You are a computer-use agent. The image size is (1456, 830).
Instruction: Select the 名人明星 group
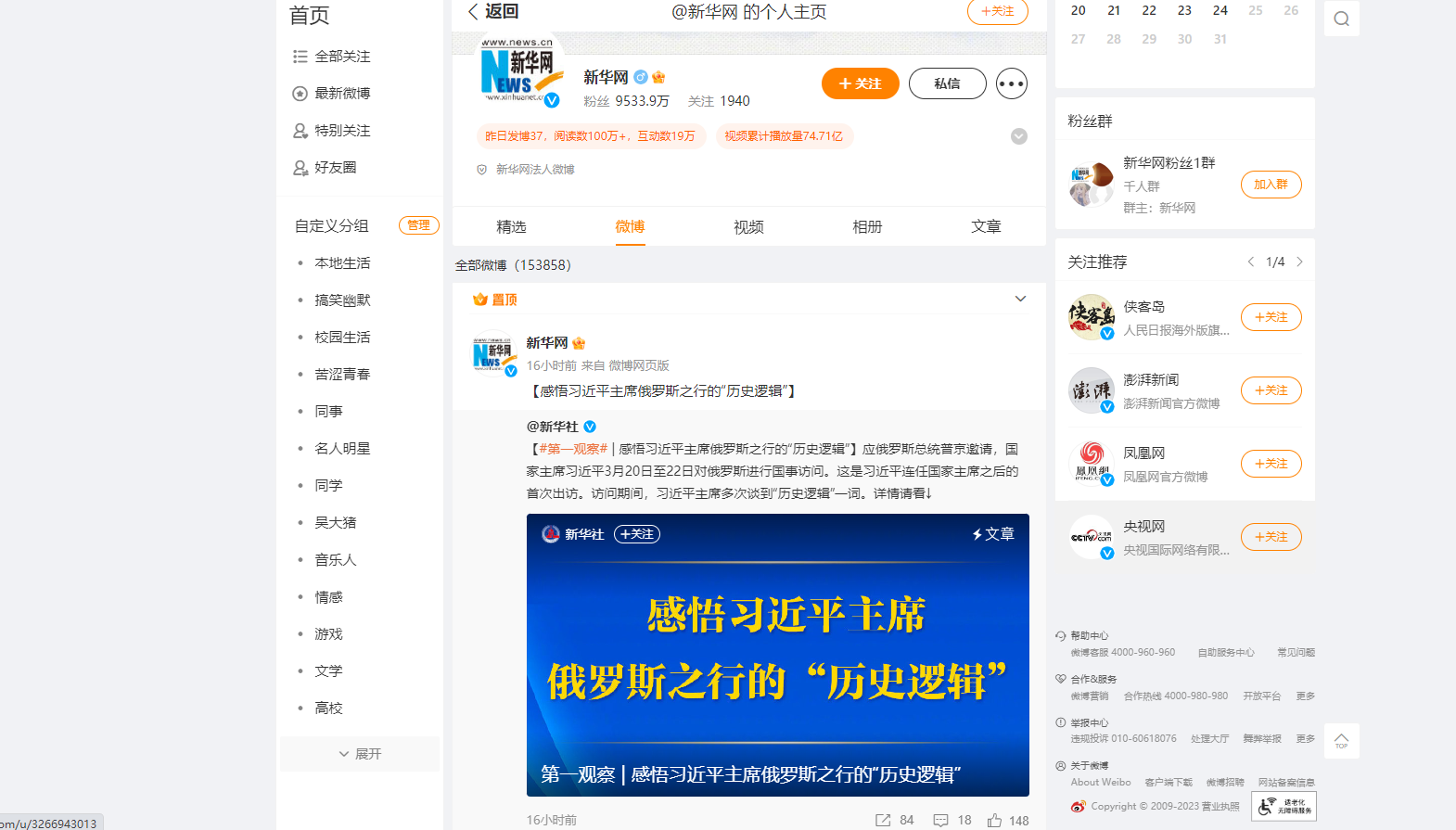(x=342, y=449)
